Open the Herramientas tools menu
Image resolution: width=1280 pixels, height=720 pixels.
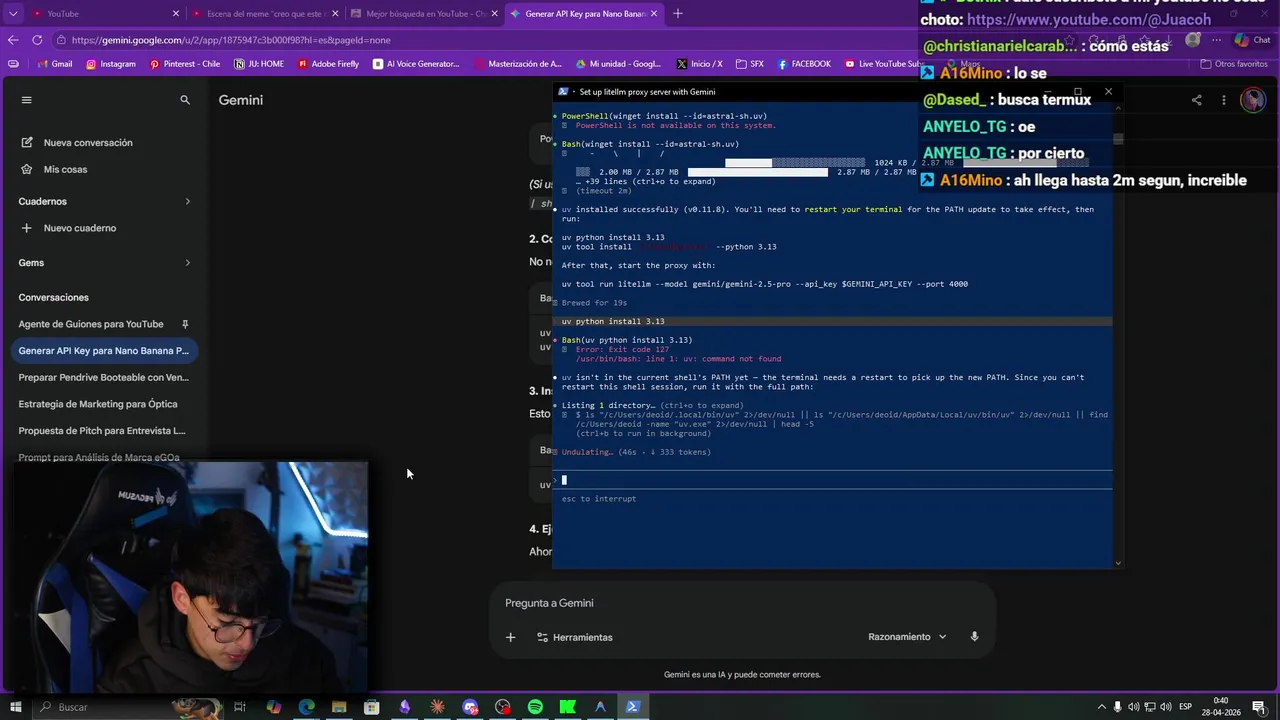(x=575, y=637)
